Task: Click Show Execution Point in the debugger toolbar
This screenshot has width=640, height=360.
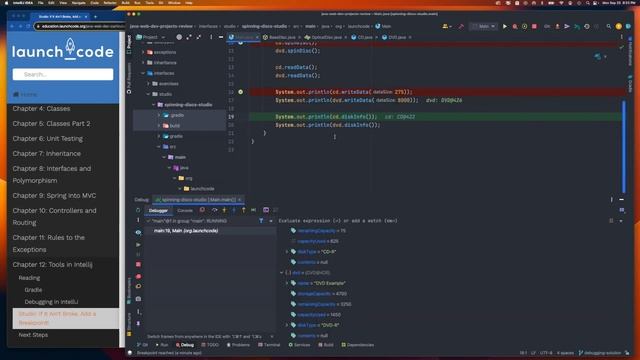Action: click(x=202, y=210)
